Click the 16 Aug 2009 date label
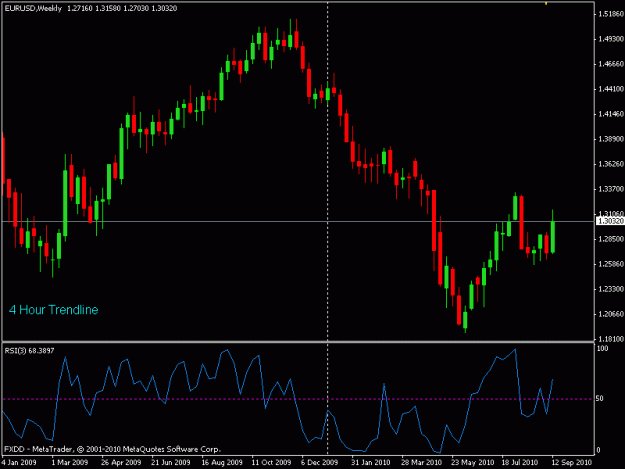 [x=222, y=463]
